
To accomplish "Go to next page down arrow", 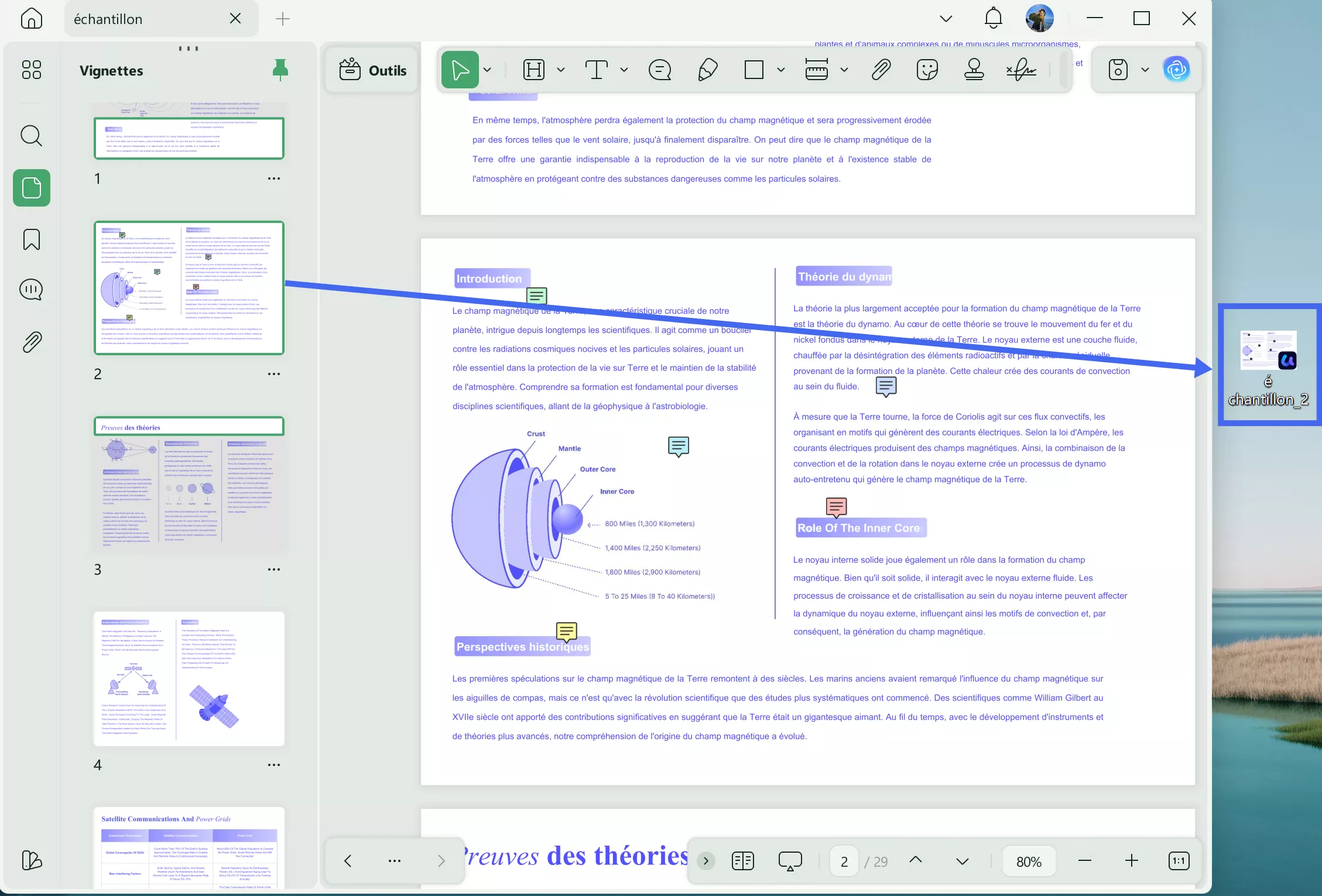I will tap(963, 861).
